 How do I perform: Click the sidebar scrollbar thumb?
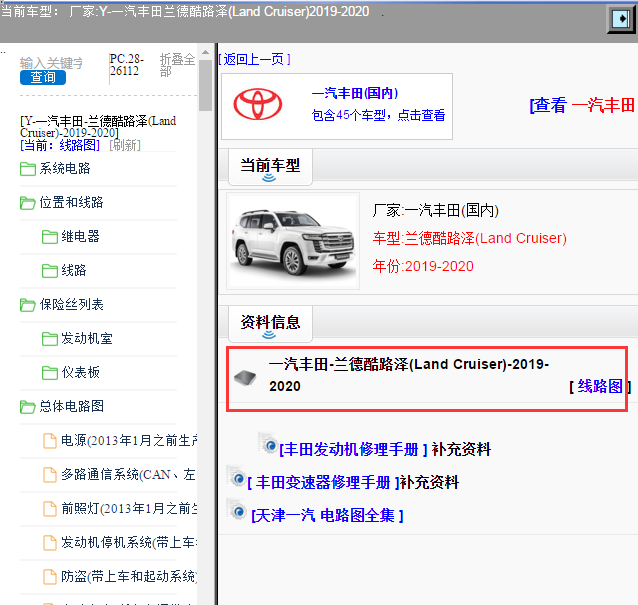point(205,85)
